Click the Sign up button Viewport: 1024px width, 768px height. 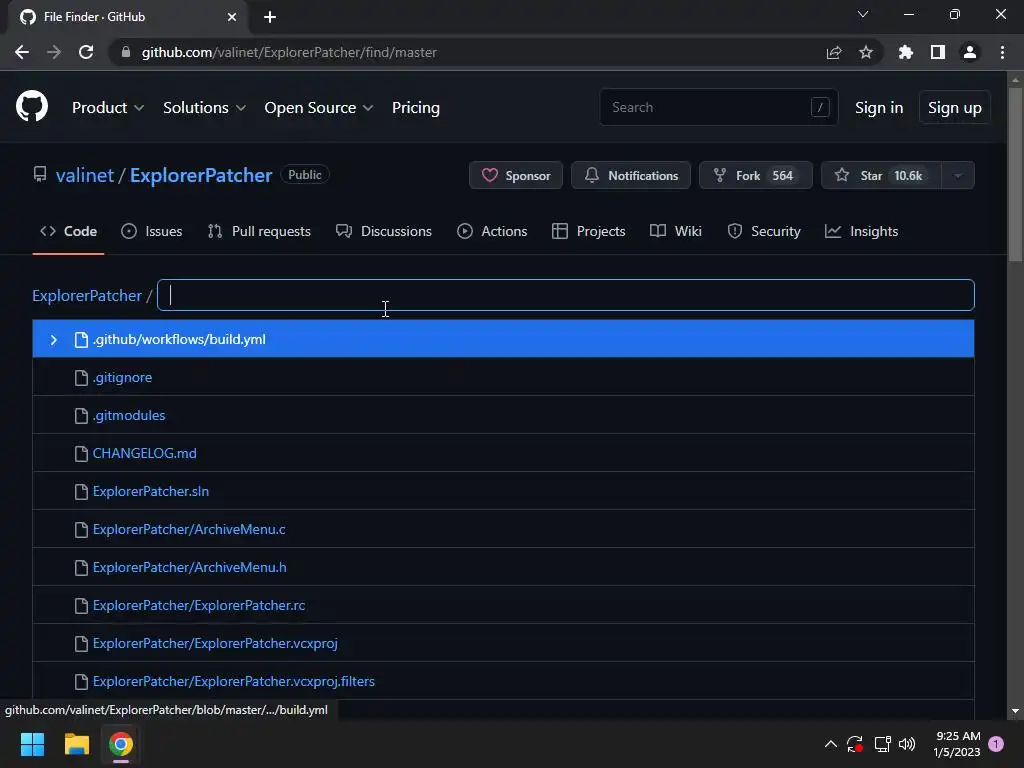tap(954, 107)
